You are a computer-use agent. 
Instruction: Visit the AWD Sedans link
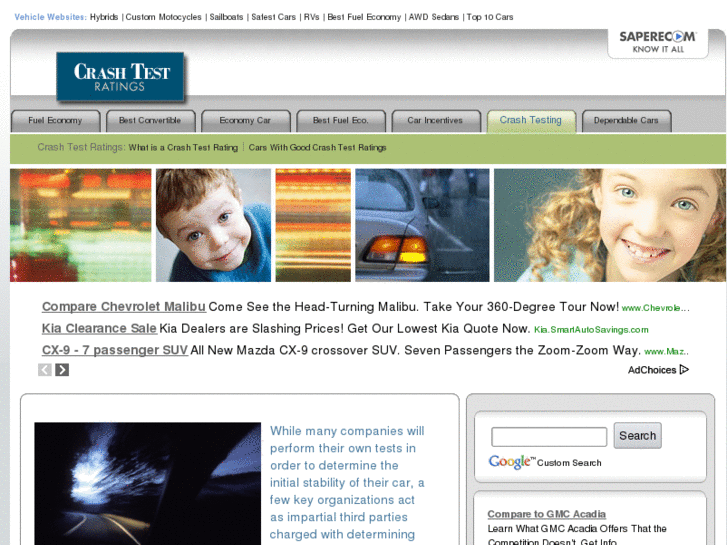434,17
